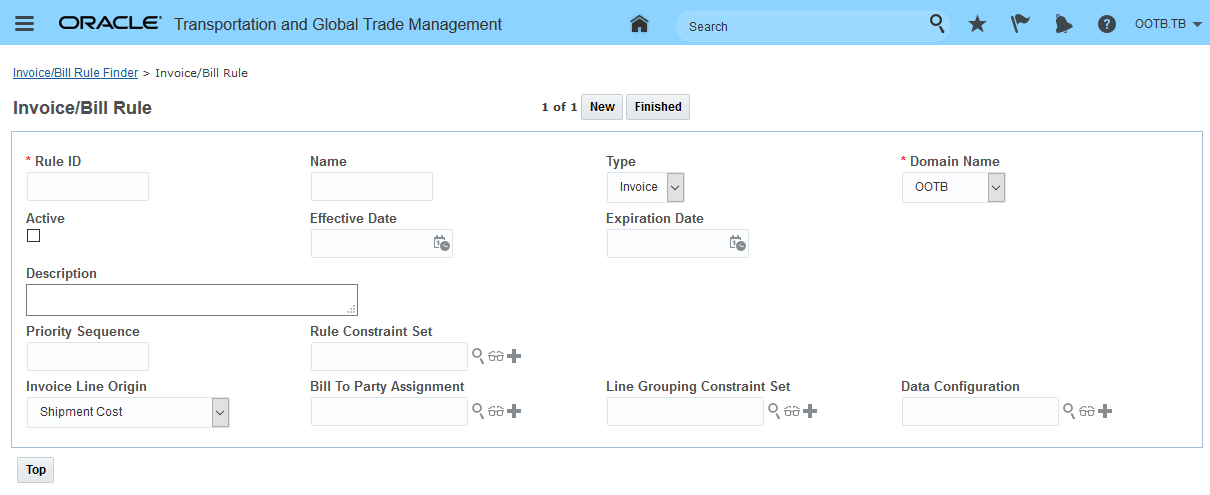Click the Finished button
The height and width of the screenshot is (495, 1210).
658,107
